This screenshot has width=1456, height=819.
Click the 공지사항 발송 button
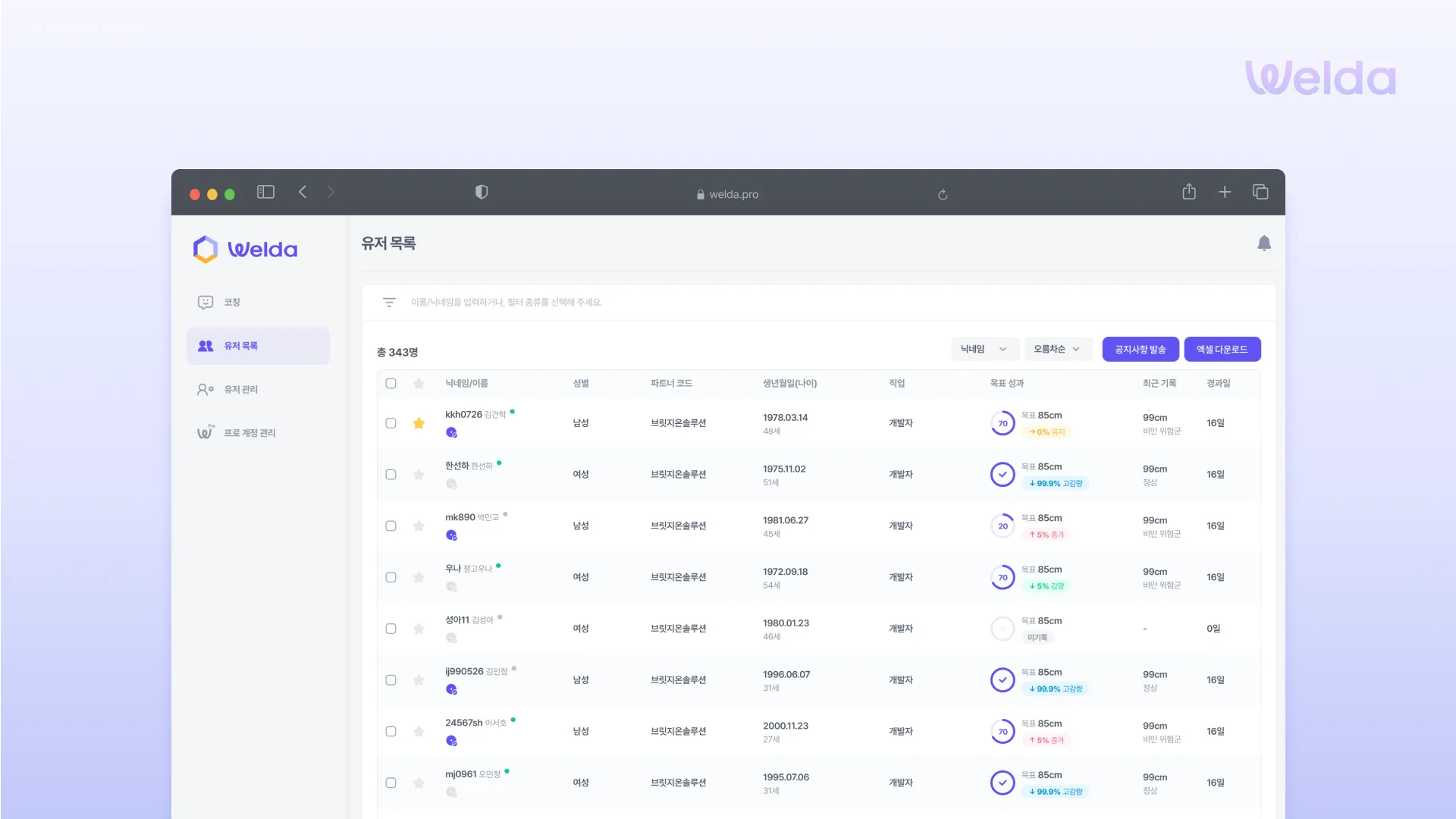click(x=1140, y=350)
